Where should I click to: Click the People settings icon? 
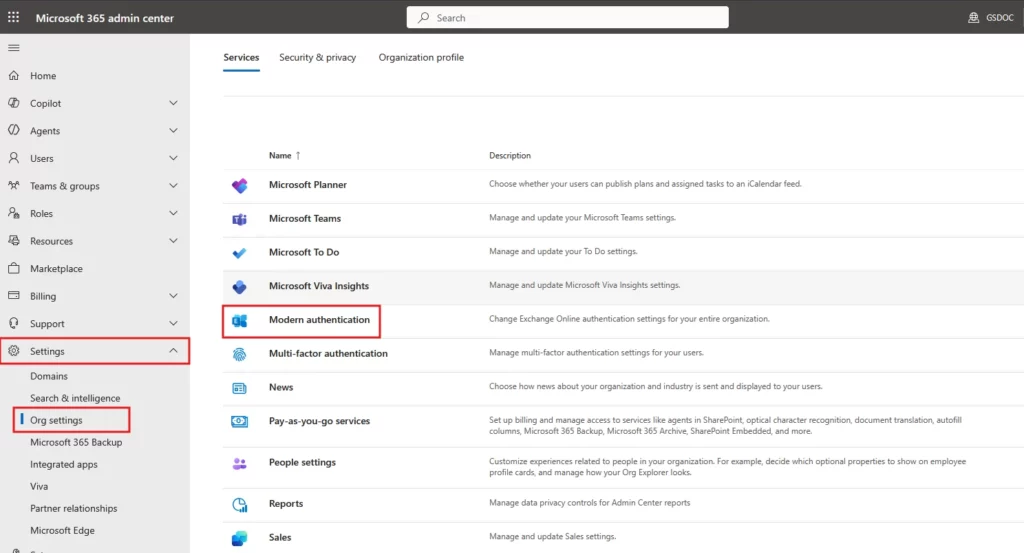coord(240,464)
